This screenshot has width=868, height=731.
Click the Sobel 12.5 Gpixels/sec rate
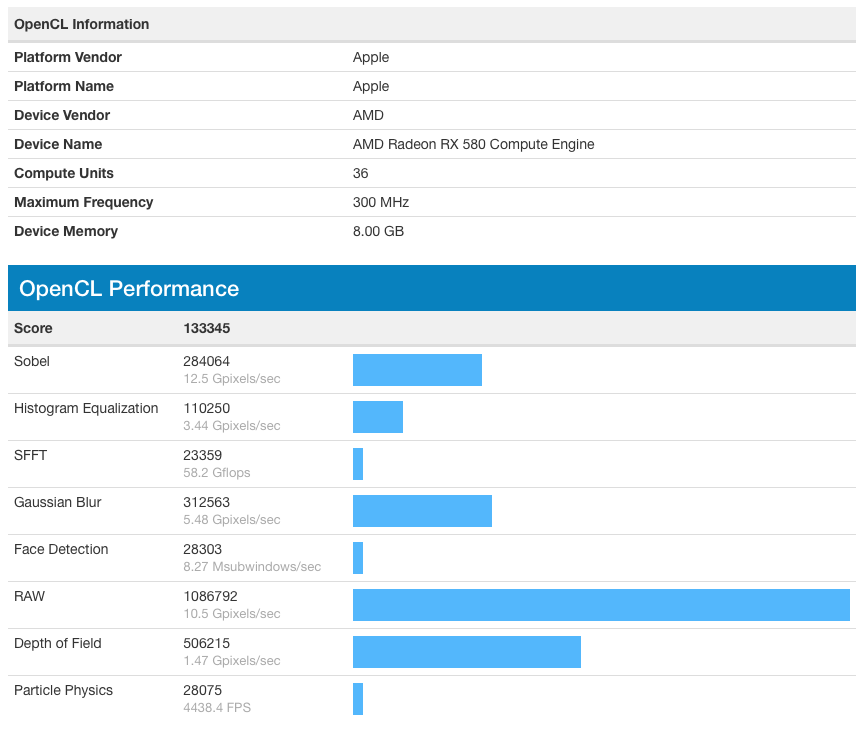pos(232,379)
